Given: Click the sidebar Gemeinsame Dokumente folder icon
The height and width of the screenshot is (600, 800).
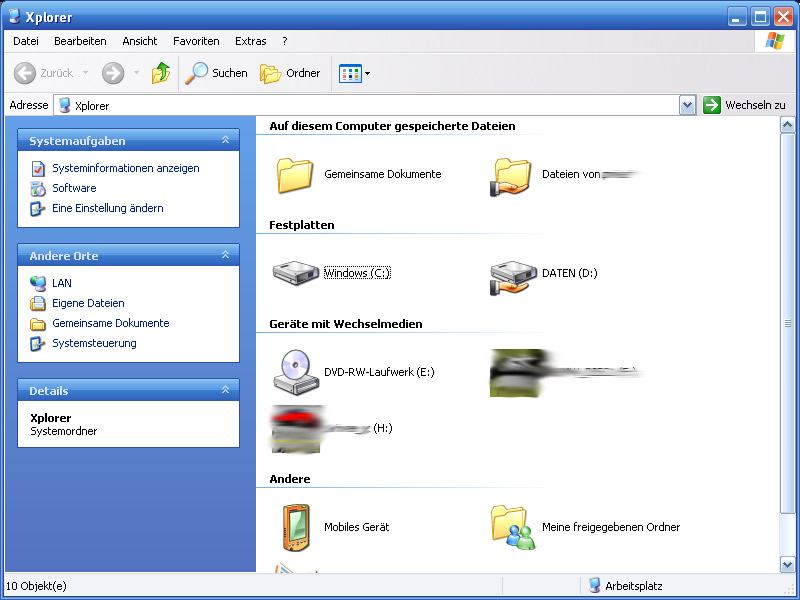Looking at the screenshot, I should [x=38, y=324].
